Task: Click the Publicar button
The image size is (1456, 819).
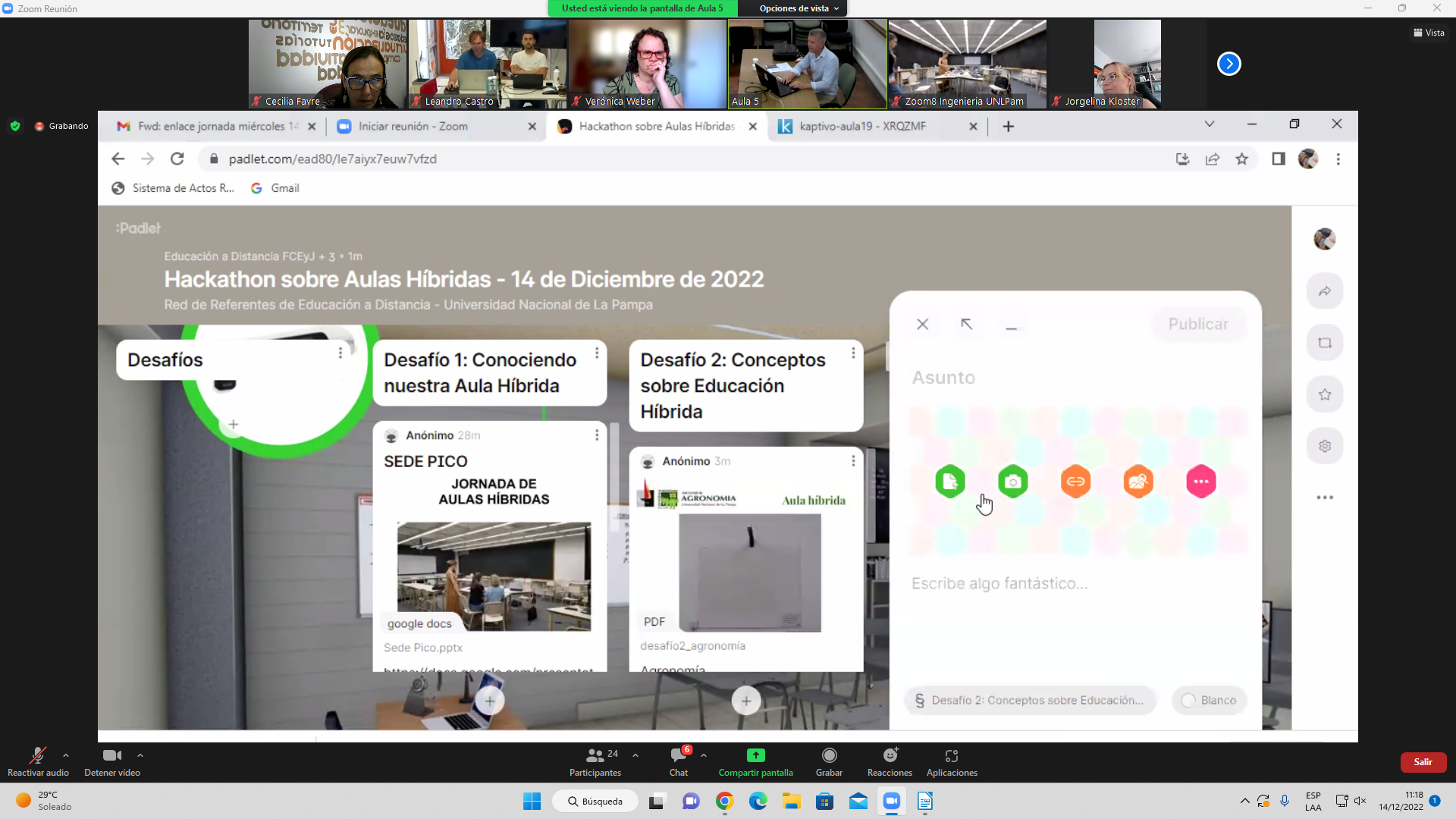Action: tap(1198, 324)
